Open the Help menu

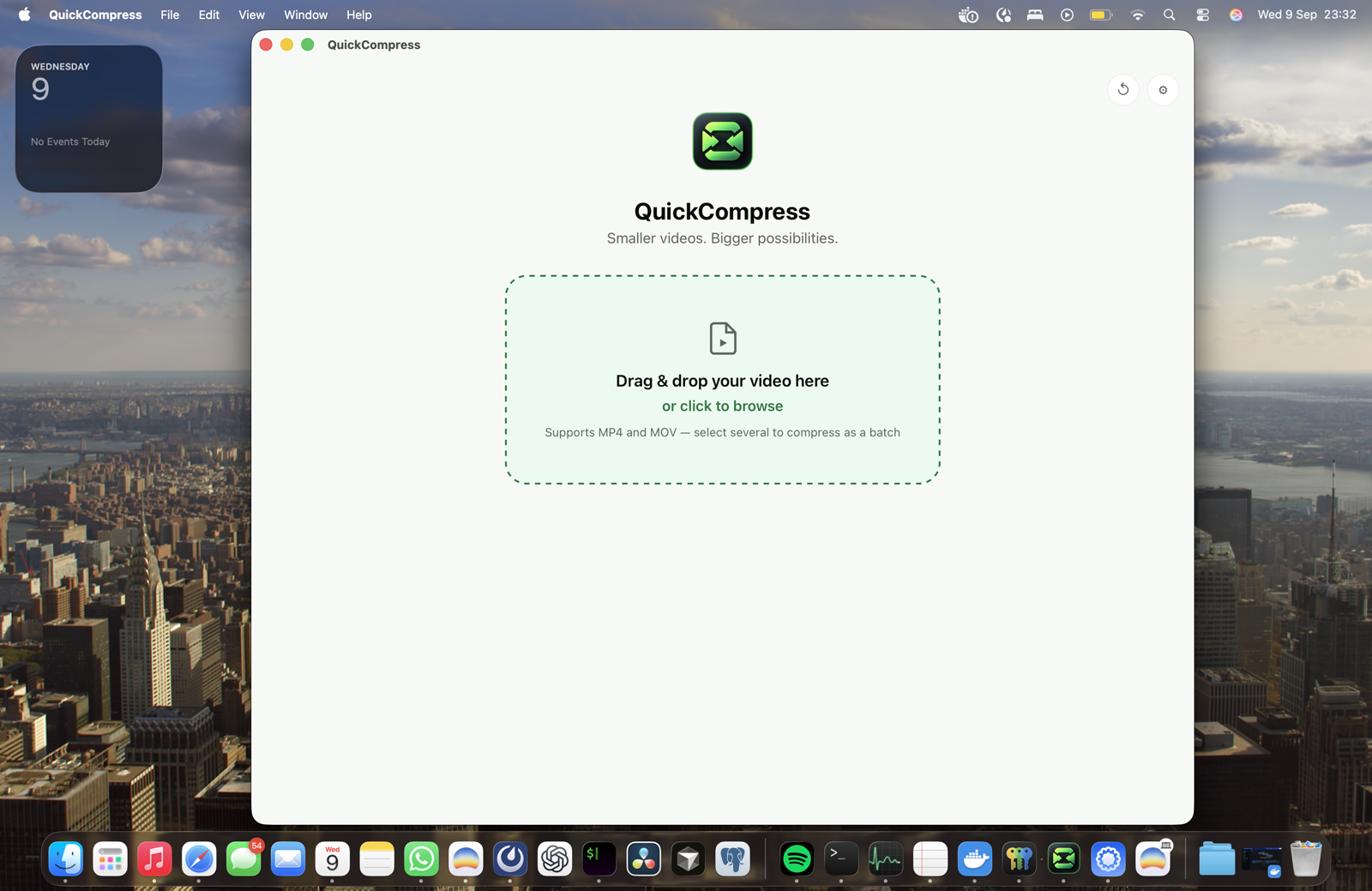(358, 15)
